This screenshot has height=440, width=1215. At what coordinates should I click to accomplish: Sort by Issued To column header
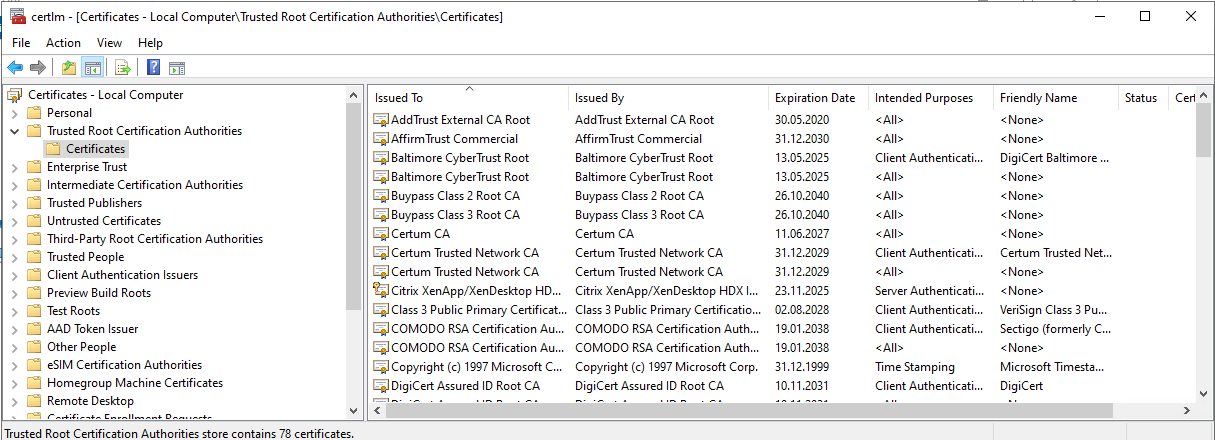pyautogui.click(x=468, y=98)
